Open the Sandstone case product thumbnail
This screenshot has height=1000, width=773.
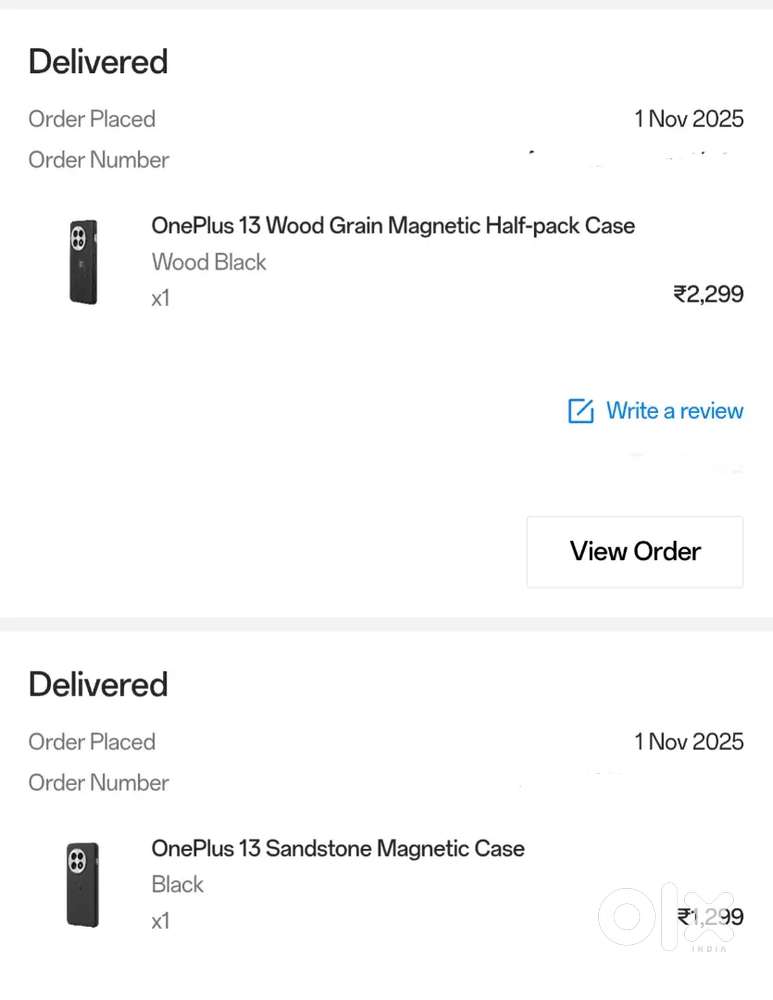click(x=82, y=883)
